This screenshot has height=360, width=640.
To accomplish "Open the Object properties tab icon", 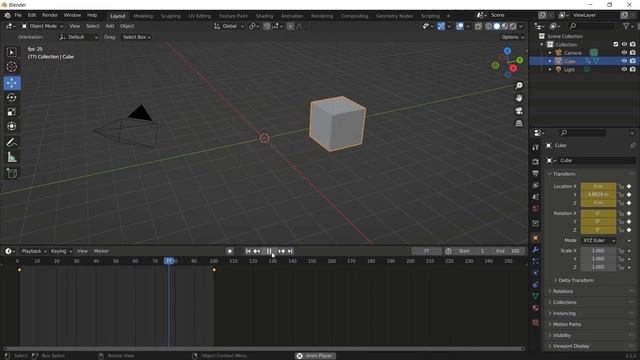I will [x=536, y=238].
